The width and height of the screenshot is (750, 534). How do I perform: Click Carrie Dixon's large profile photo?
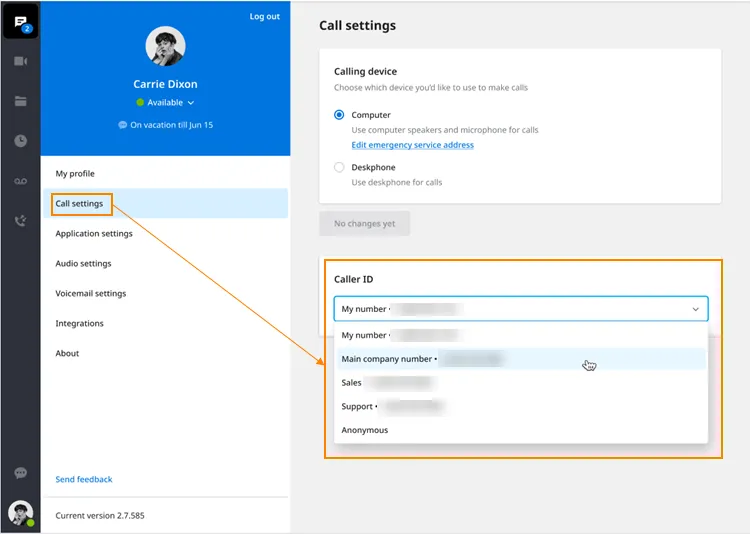click(x=165, y=46)
